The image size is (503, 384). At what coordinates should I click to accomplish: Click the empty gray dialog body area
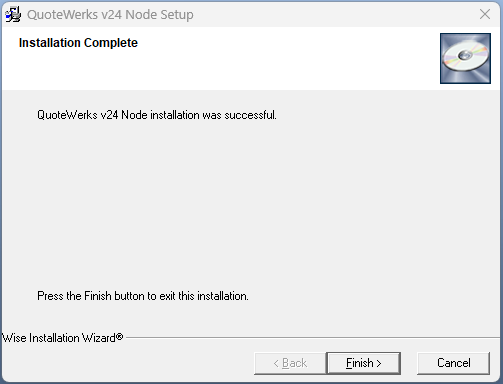[x=251, y=207]
